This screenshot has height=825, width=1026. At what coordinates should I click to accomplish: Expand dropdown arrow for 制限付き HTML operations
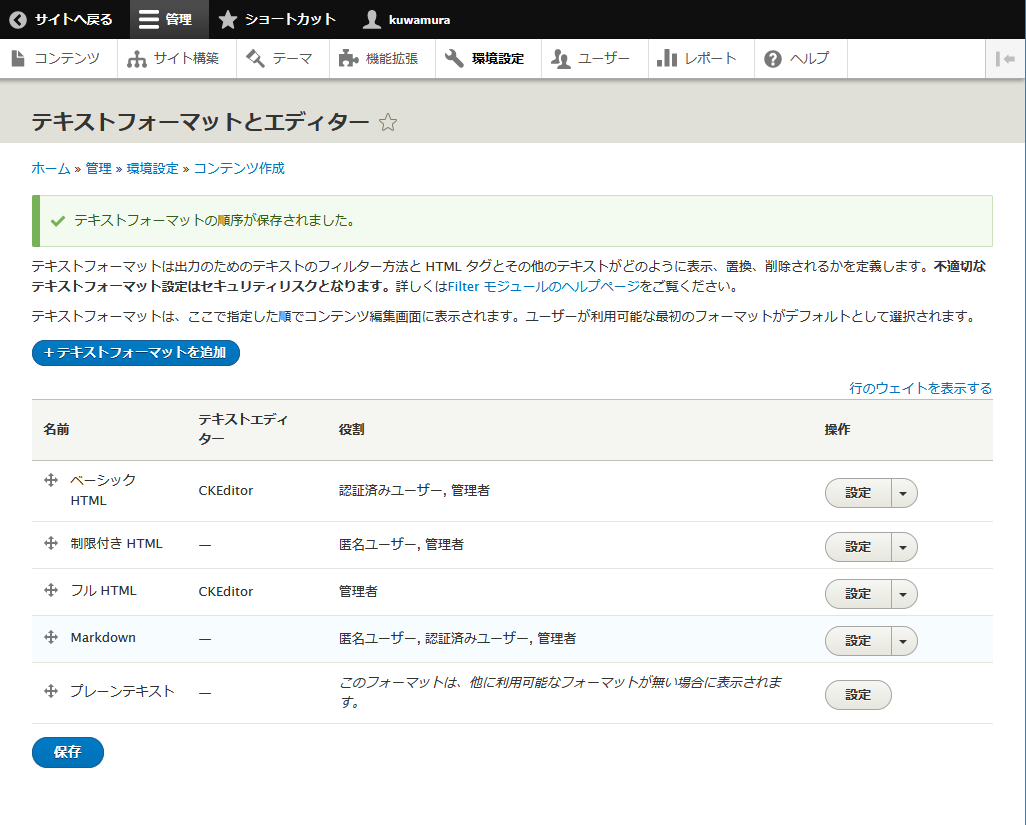903,547
